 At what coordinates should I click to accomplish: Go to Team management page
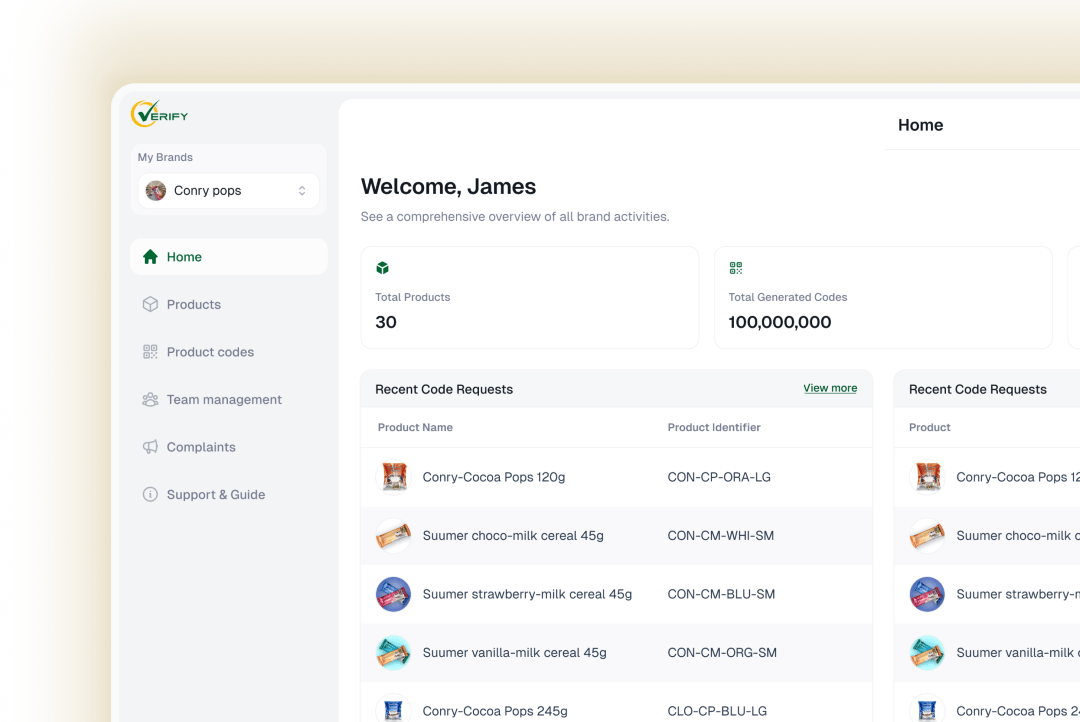[224, 400]
